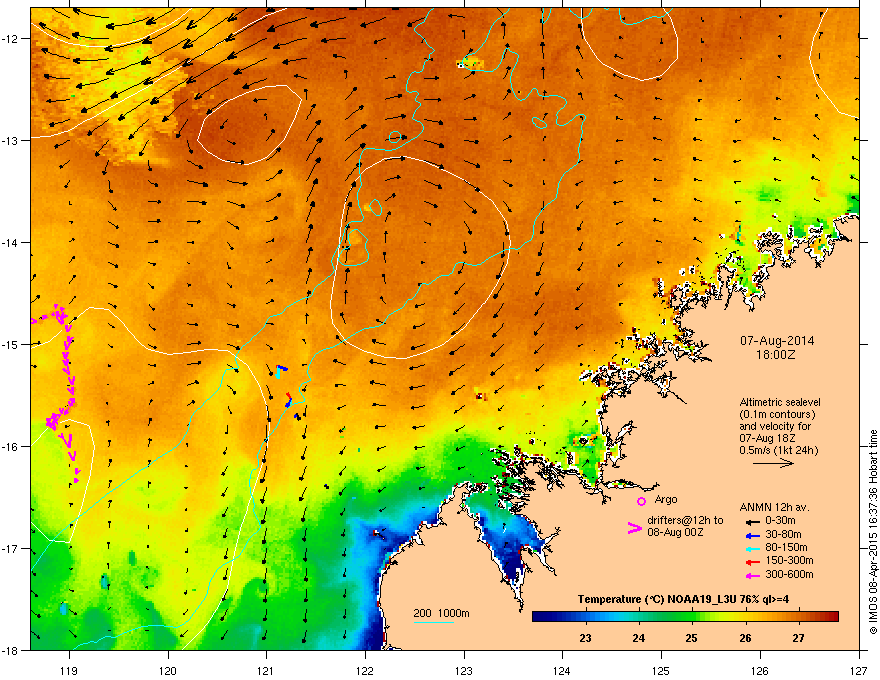Viewport: 880px width, 680px height.
Task: Click the time text 18:00Z
Action: (776, 355)
